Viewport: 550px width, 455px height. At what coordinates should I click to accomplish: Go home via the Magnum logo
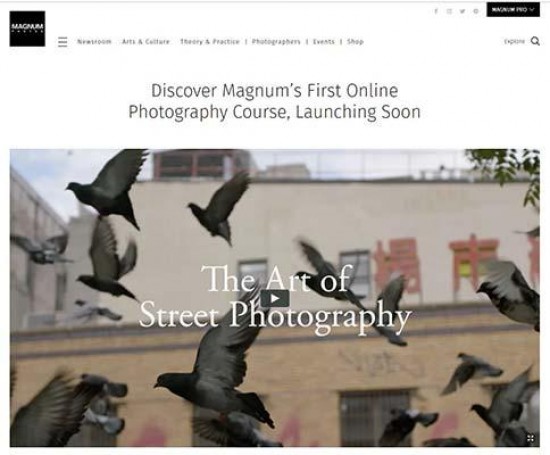pos(27,29)
